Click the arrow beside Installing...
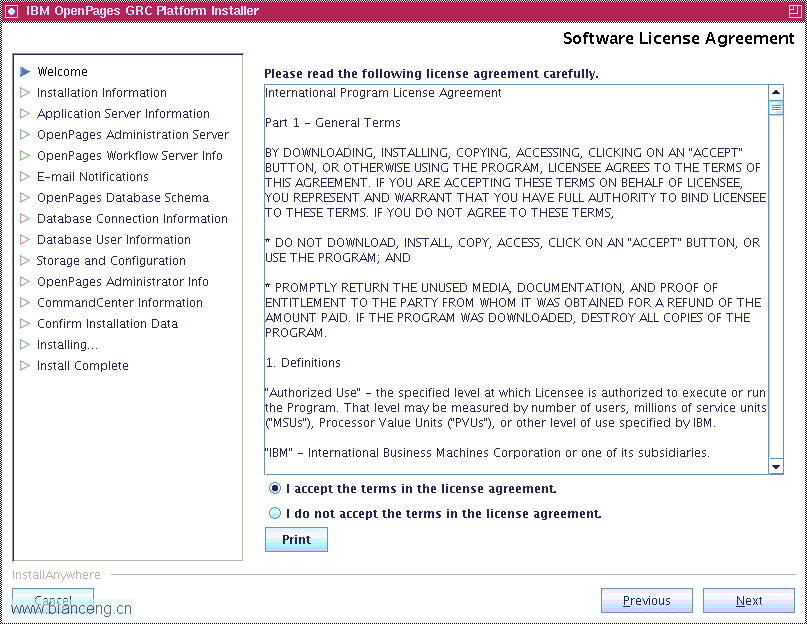Screen dimensions: 807x624 pyautogui.click(x=25, y=344)
